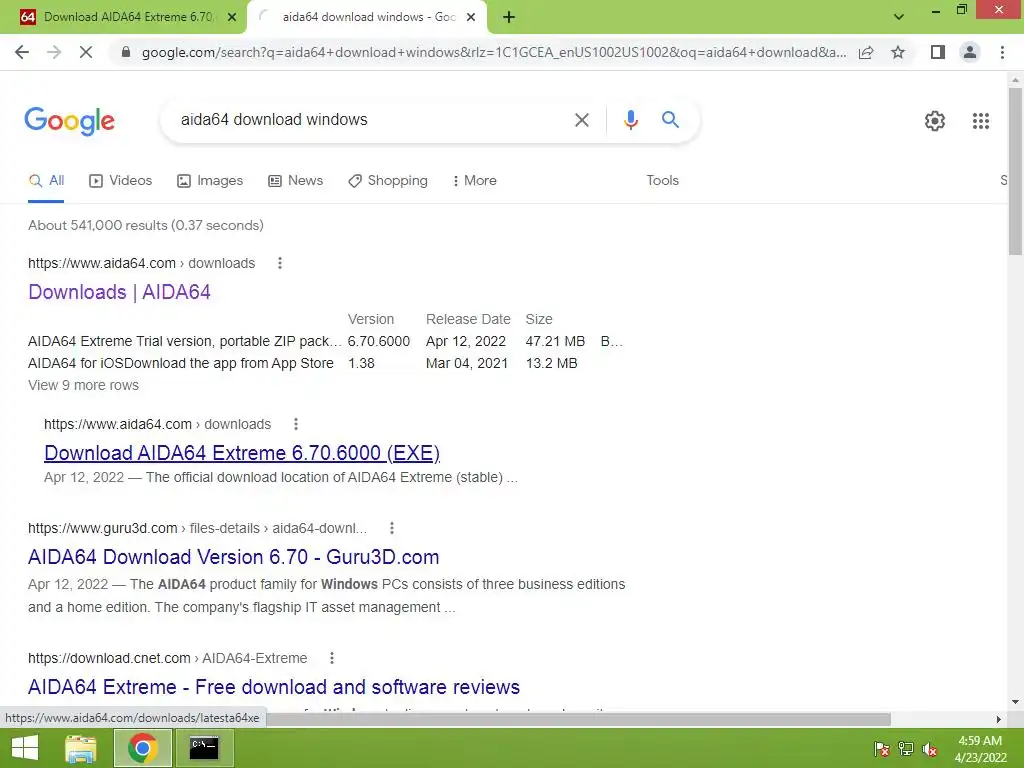Open Action Center flag tray icon
The width and height of the screenshot is (1024, 768).
tap(882, 748)
